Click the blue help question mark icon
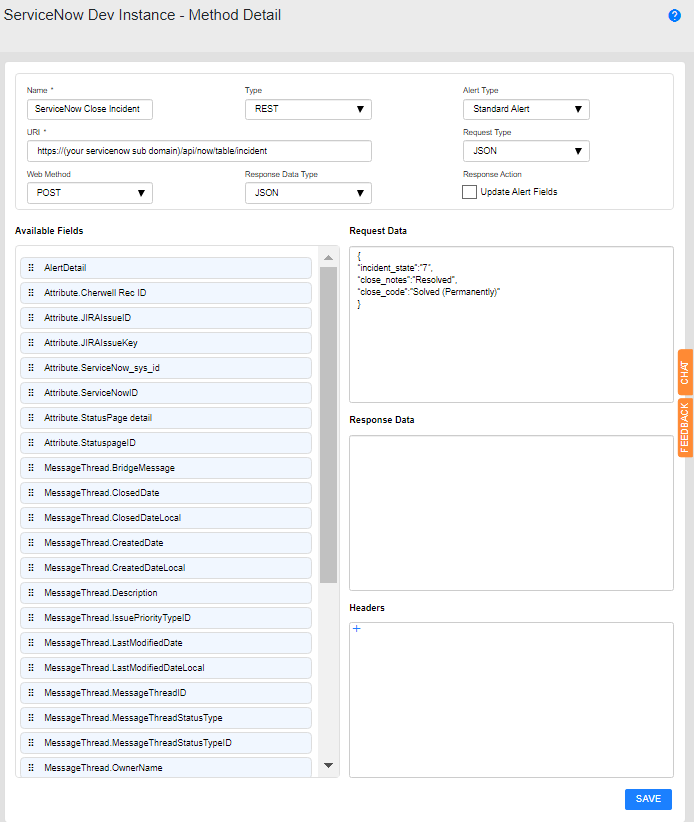The width and height of the screenshot is (694, 822). 674,16
